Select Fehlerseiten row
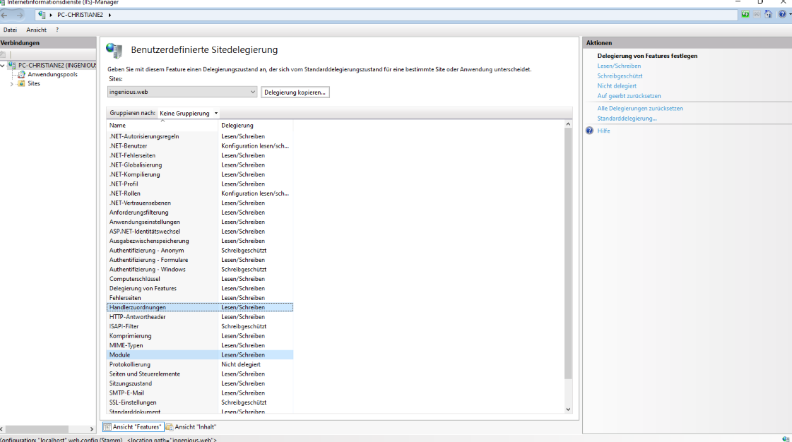This screenshot has width=792, height=442. (200, 298)
